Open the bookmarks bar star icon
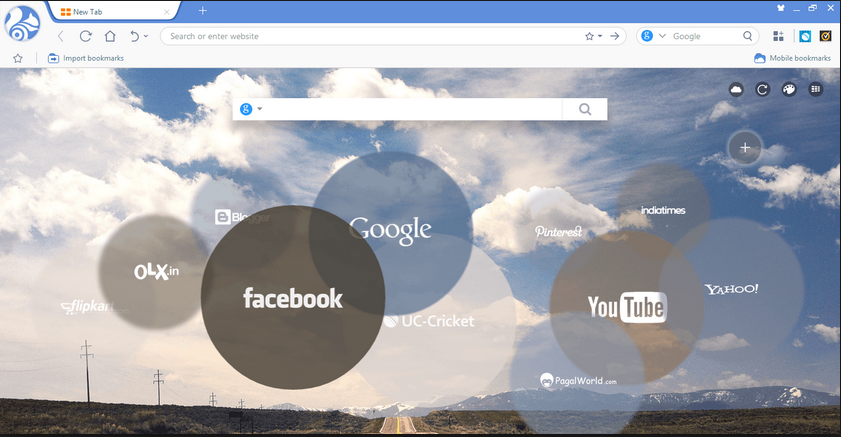This screenshot has width=841, height=437. (x=18, y=58)
